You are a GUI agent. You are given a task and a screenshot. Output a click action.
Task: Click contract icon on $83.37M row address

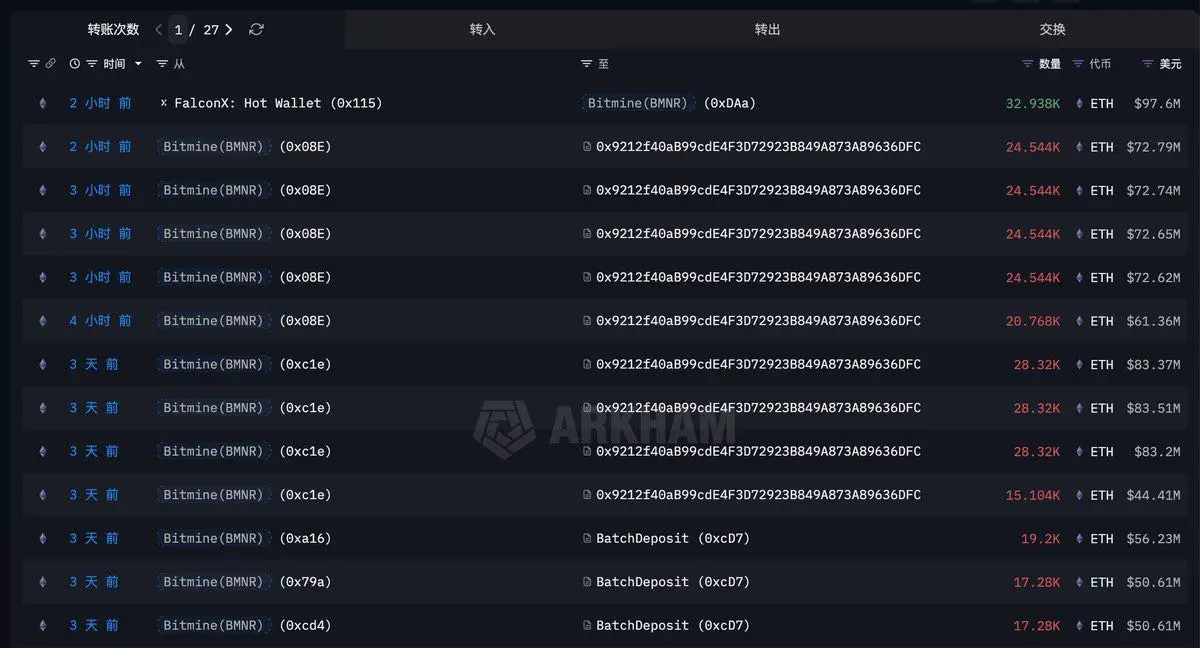click(588, 364)
